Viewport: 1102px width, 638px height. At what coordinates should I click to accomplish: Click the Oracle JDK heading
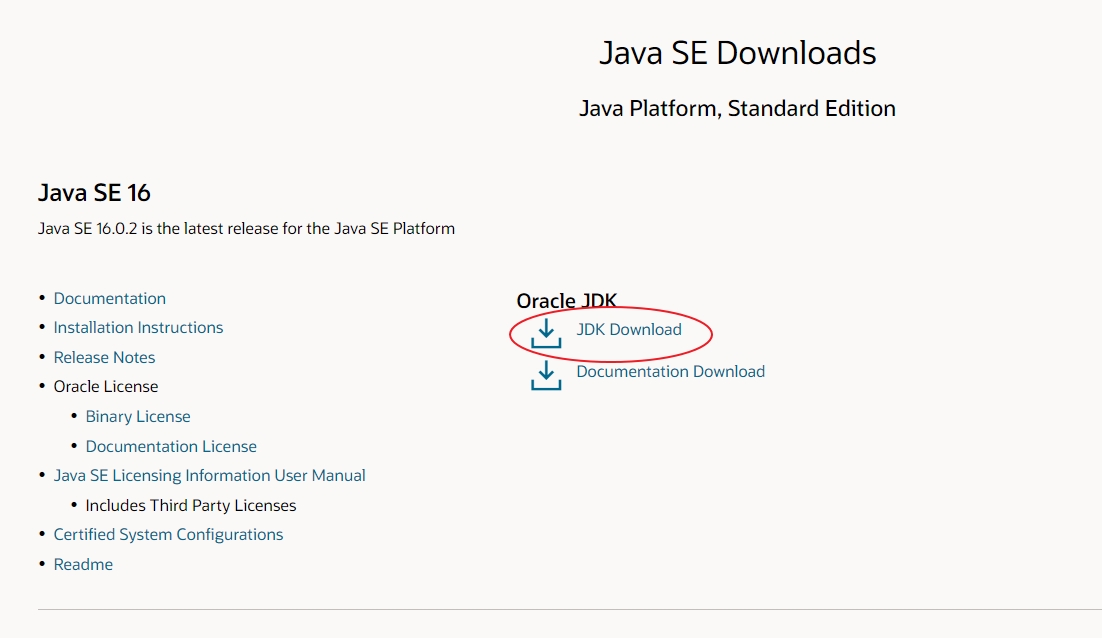(x=566, y=301)
